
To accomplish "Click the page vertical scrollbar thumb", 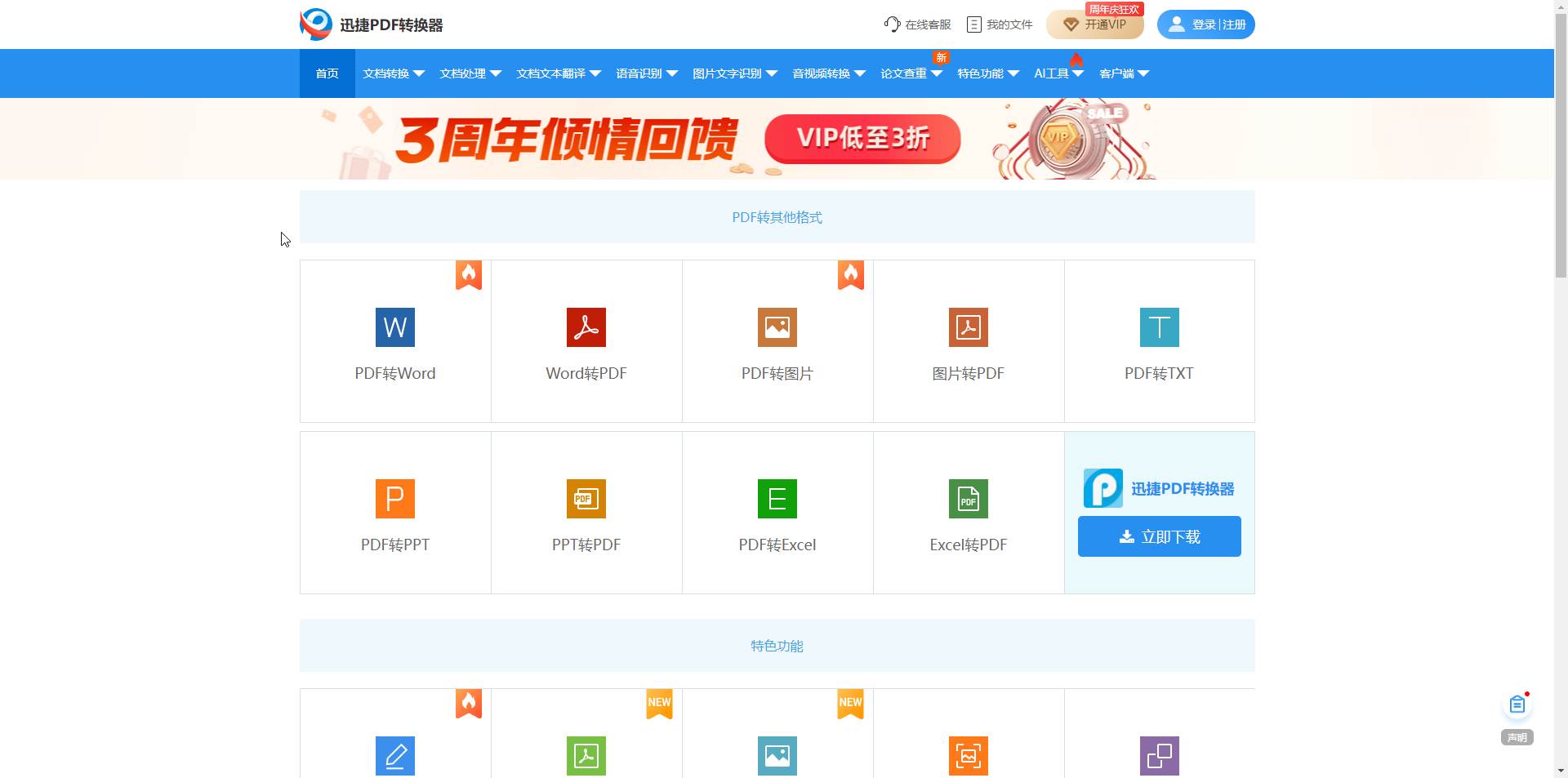I will click(1561, 147).
